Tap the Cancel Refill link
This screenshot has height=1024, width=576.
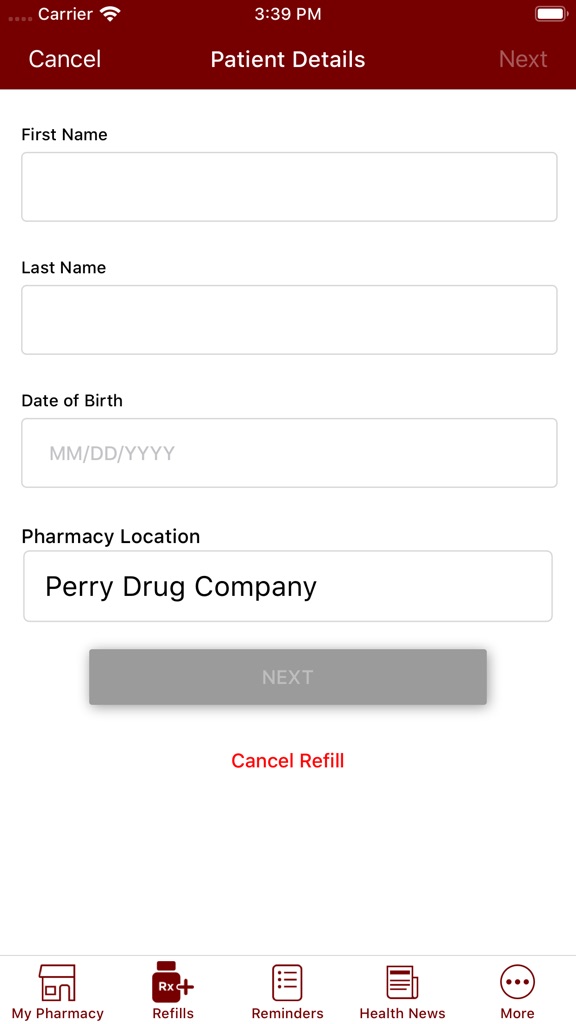click(287, 760)
